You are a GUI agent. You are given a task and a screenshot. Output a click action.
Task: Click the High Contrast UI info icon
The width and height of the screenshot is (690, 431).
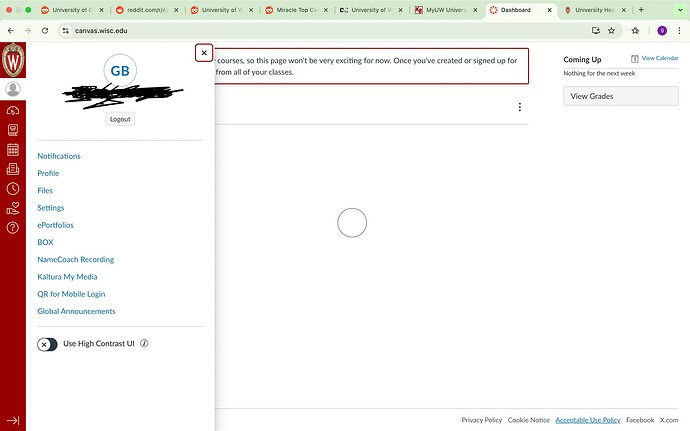[x=144, y=343]
